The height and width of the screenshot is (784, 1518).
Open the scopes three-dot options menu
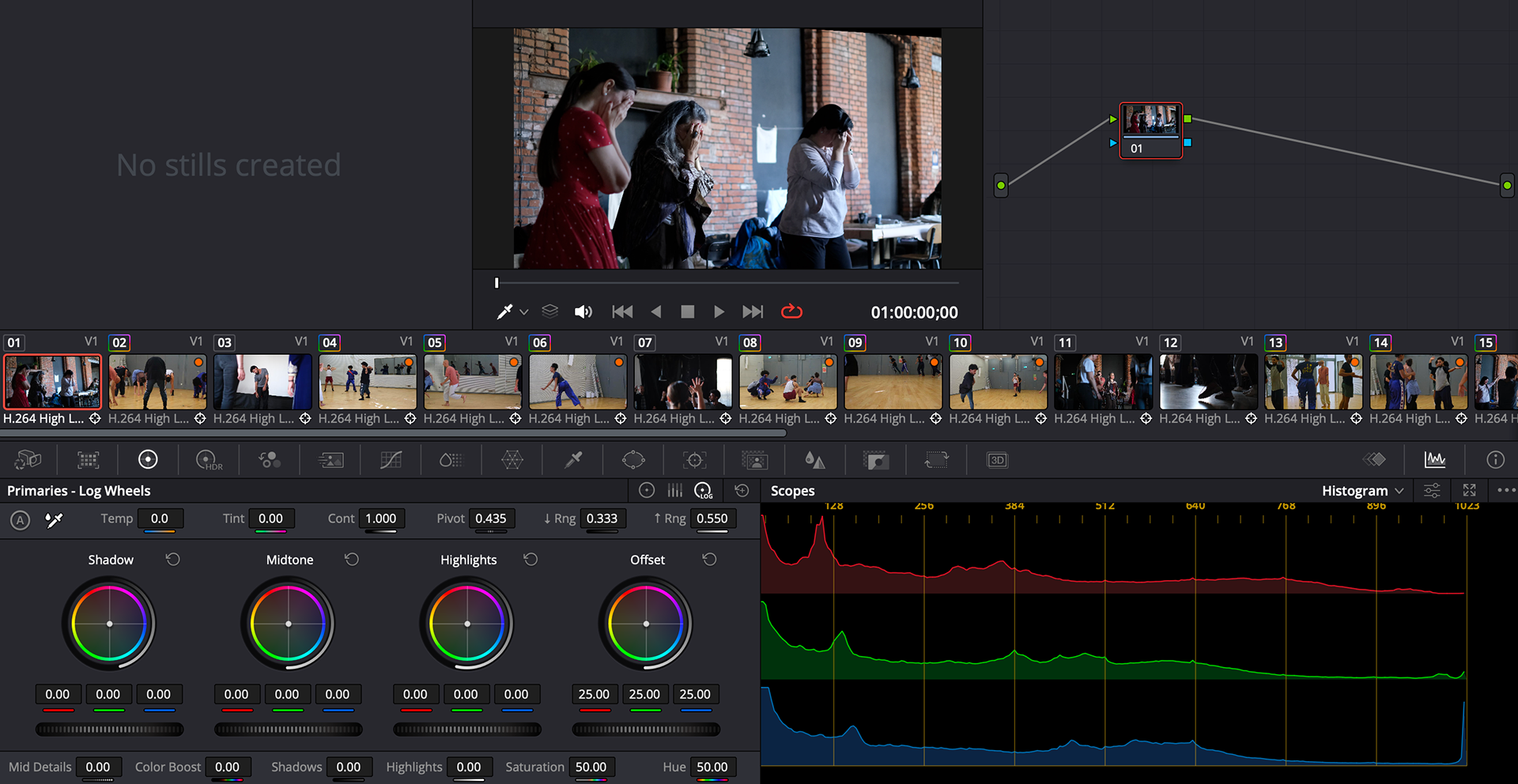pyautogui.click(x=1506, y=490)
